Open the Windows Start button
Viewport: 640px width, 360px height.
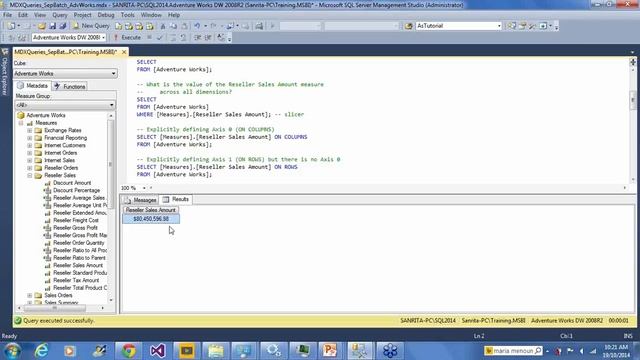click(12, 351)
